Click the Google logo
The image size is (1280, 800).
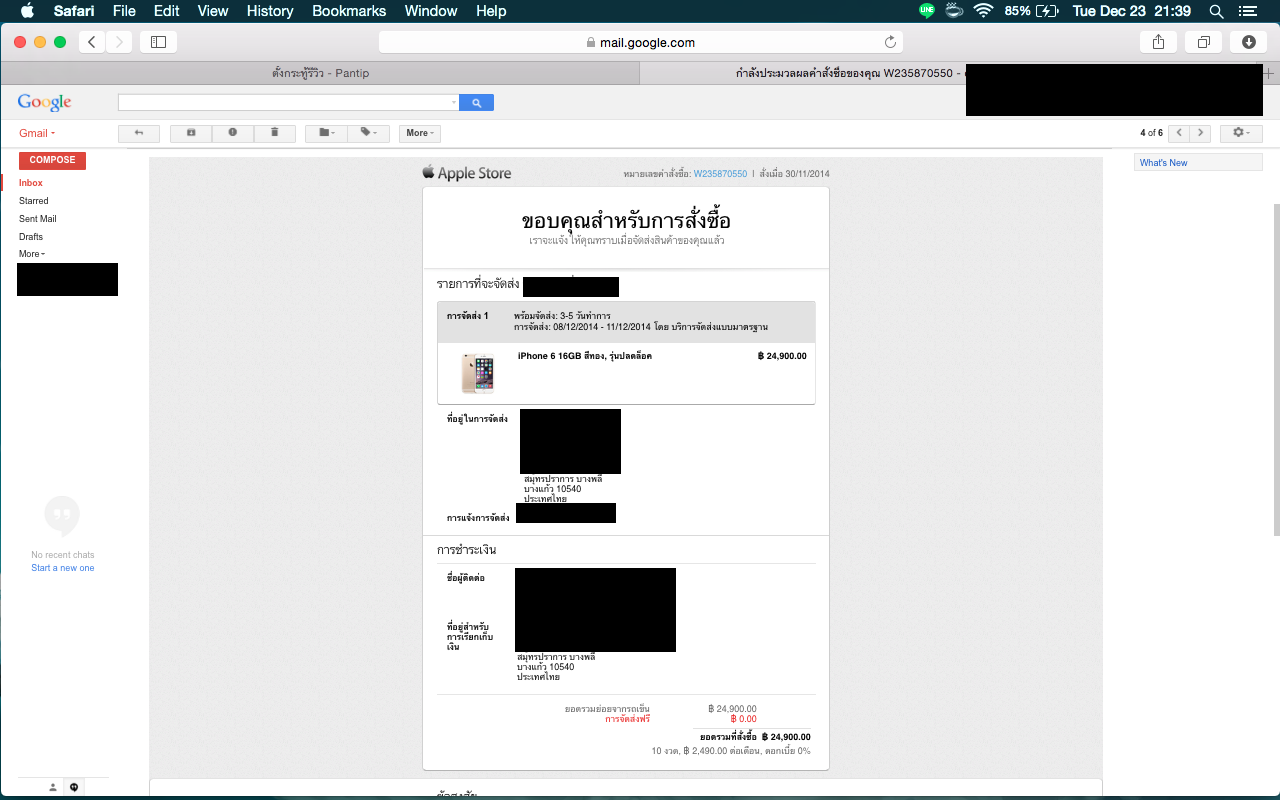(44, 102)
